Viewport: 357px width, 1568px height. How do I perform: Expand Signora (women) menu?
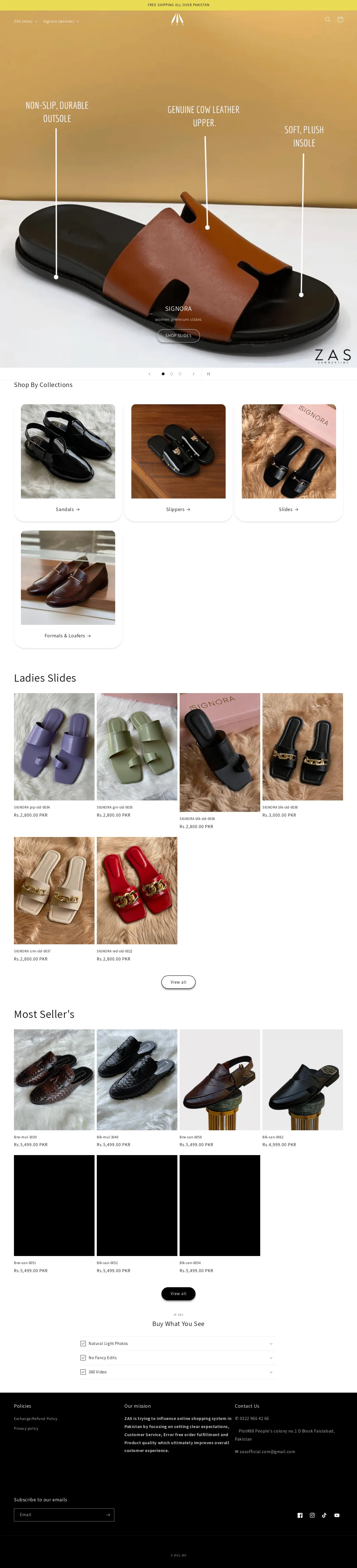click(61, 21)
